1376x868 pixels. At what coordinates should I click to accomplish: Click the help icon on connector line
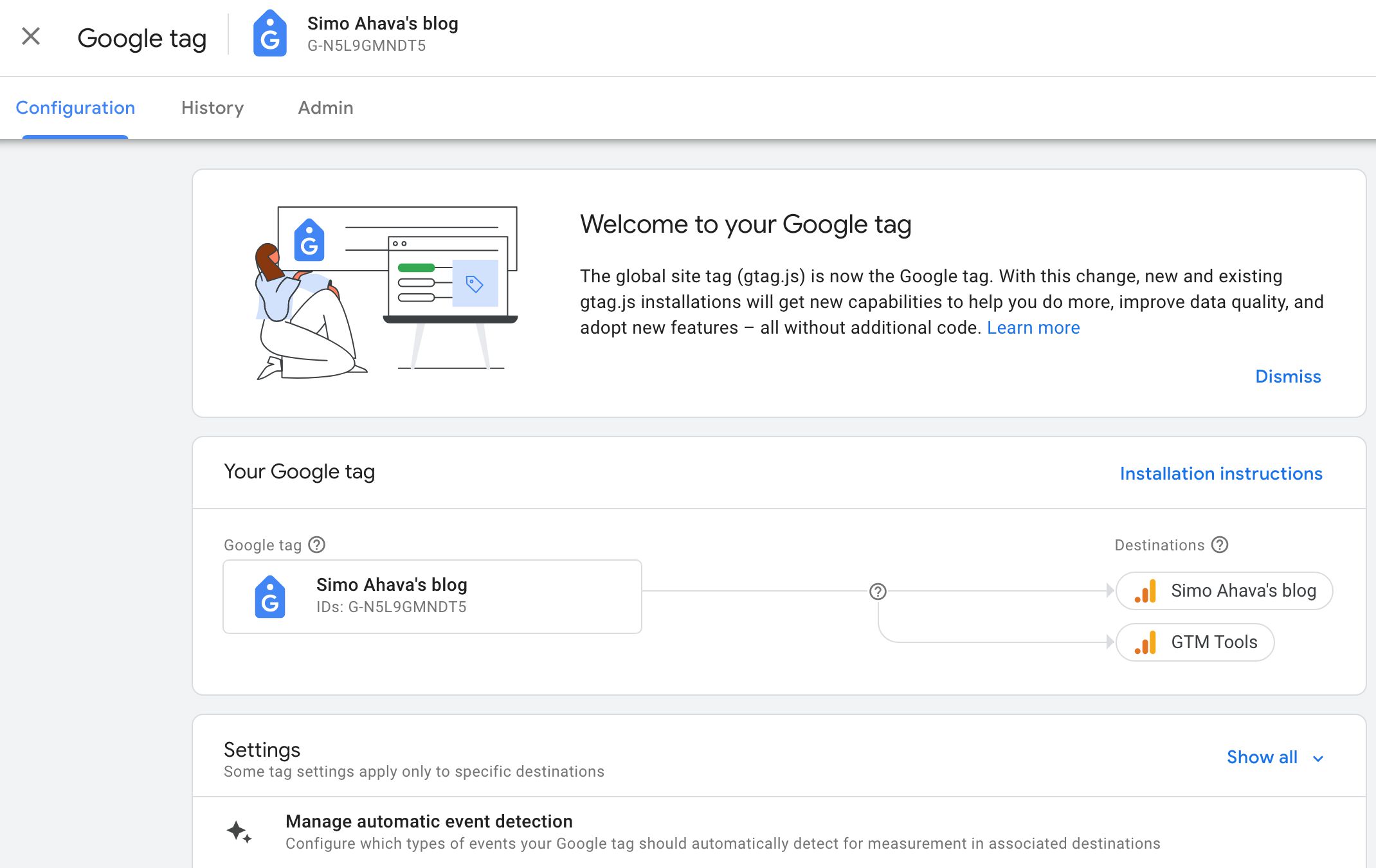pos(878,591)
